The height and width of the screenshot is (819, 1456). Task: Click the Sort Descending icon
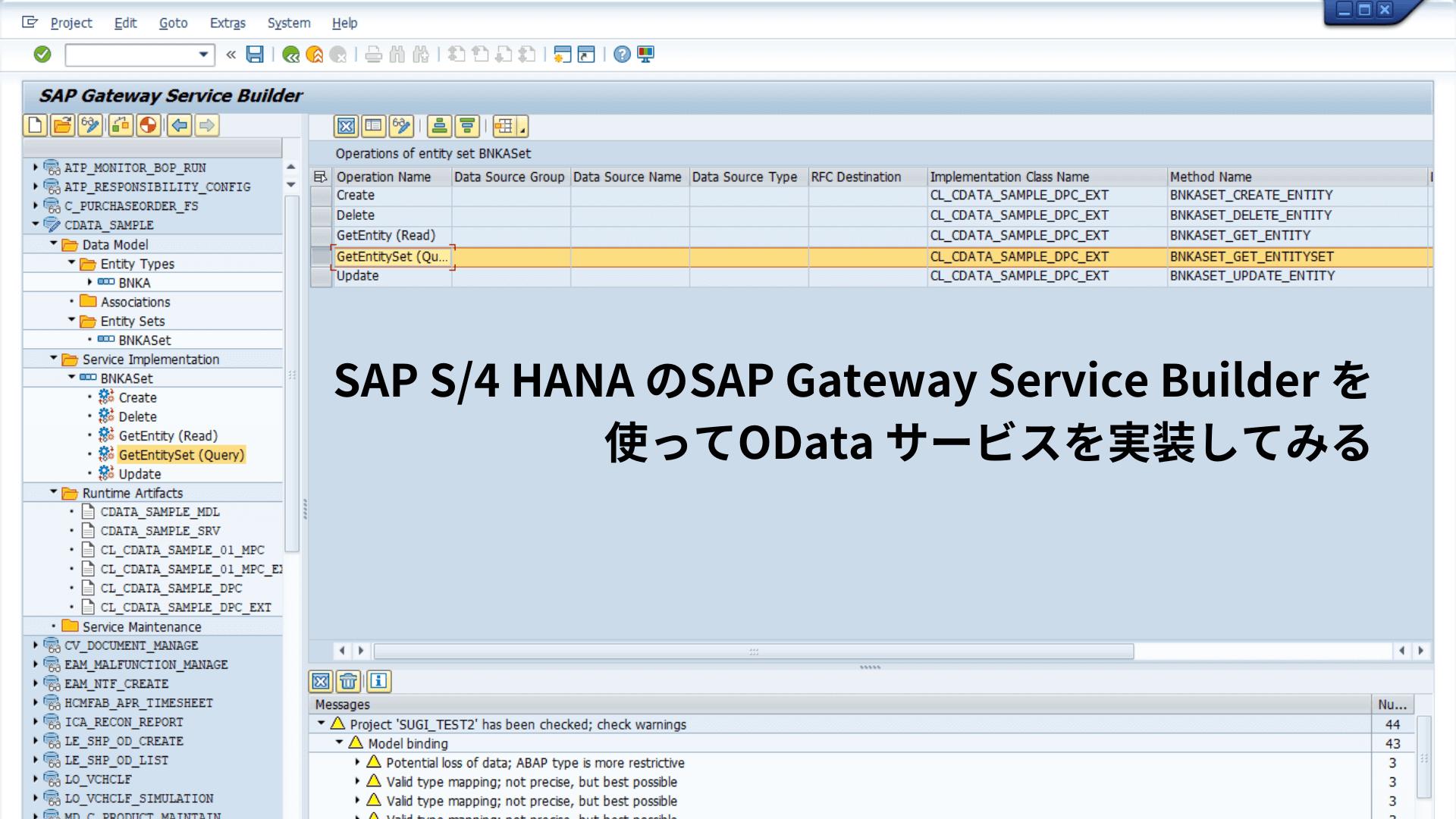pos(467,126)
